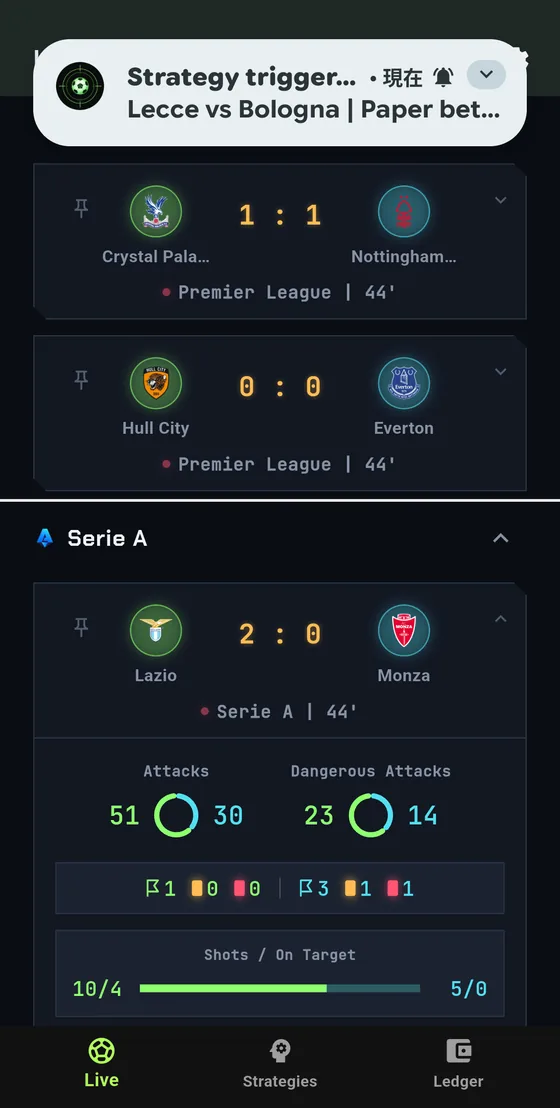
Task: Expand the strategy trigger notification
Action: 486,75
